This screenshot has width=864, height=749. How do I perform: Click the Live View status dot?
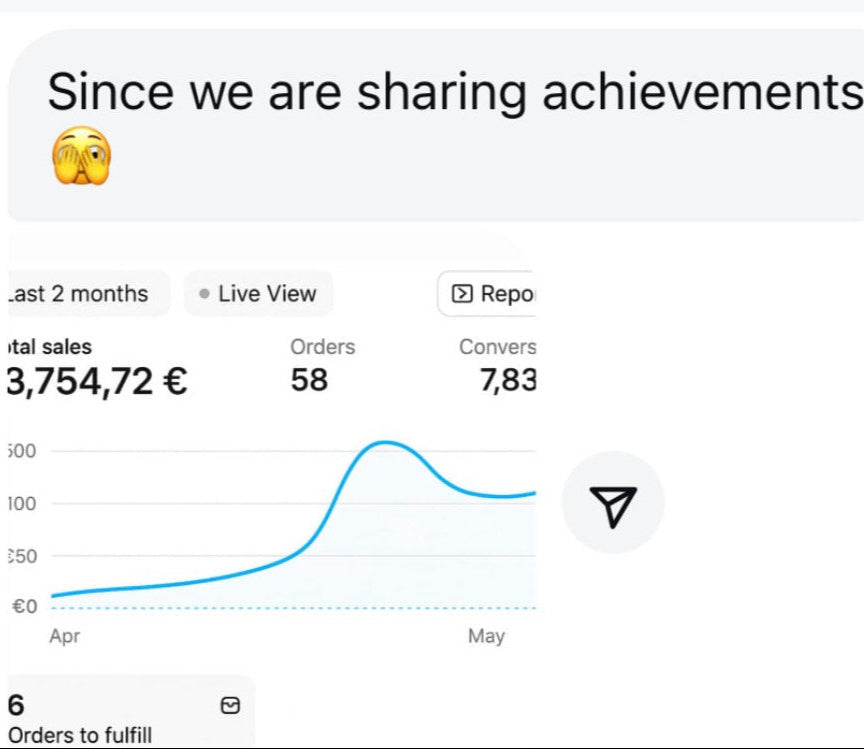click(x=204, y=294)
